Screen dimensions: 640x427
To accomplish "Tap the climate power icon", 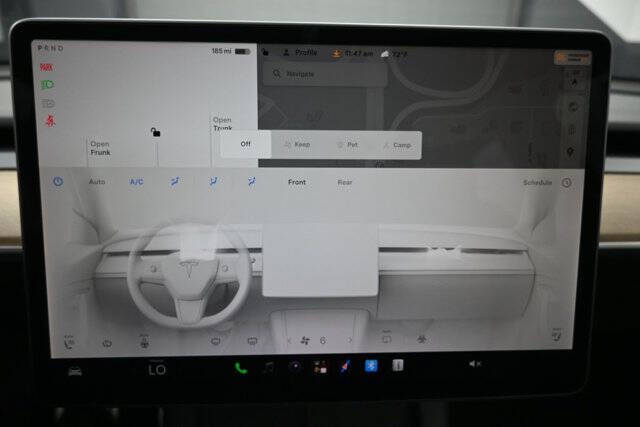I will point(58,182).
